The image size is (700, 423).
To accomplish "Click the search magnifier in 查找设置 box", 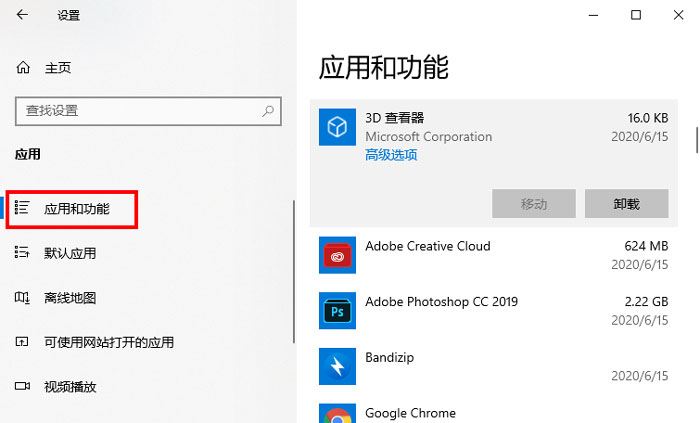I will (x=268, y=111).
